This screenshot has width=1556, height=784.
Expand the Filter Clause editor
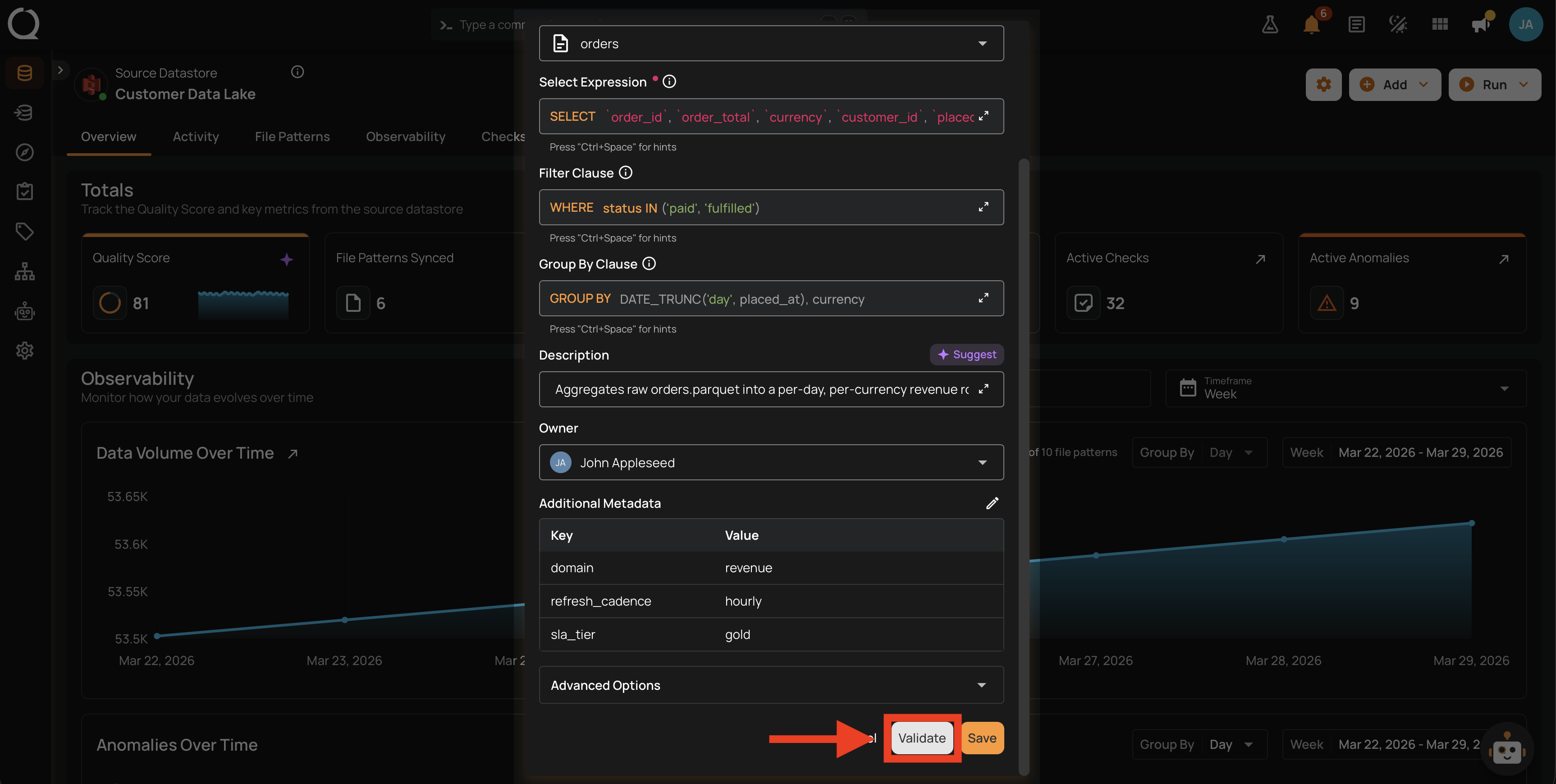pos(984,207)
